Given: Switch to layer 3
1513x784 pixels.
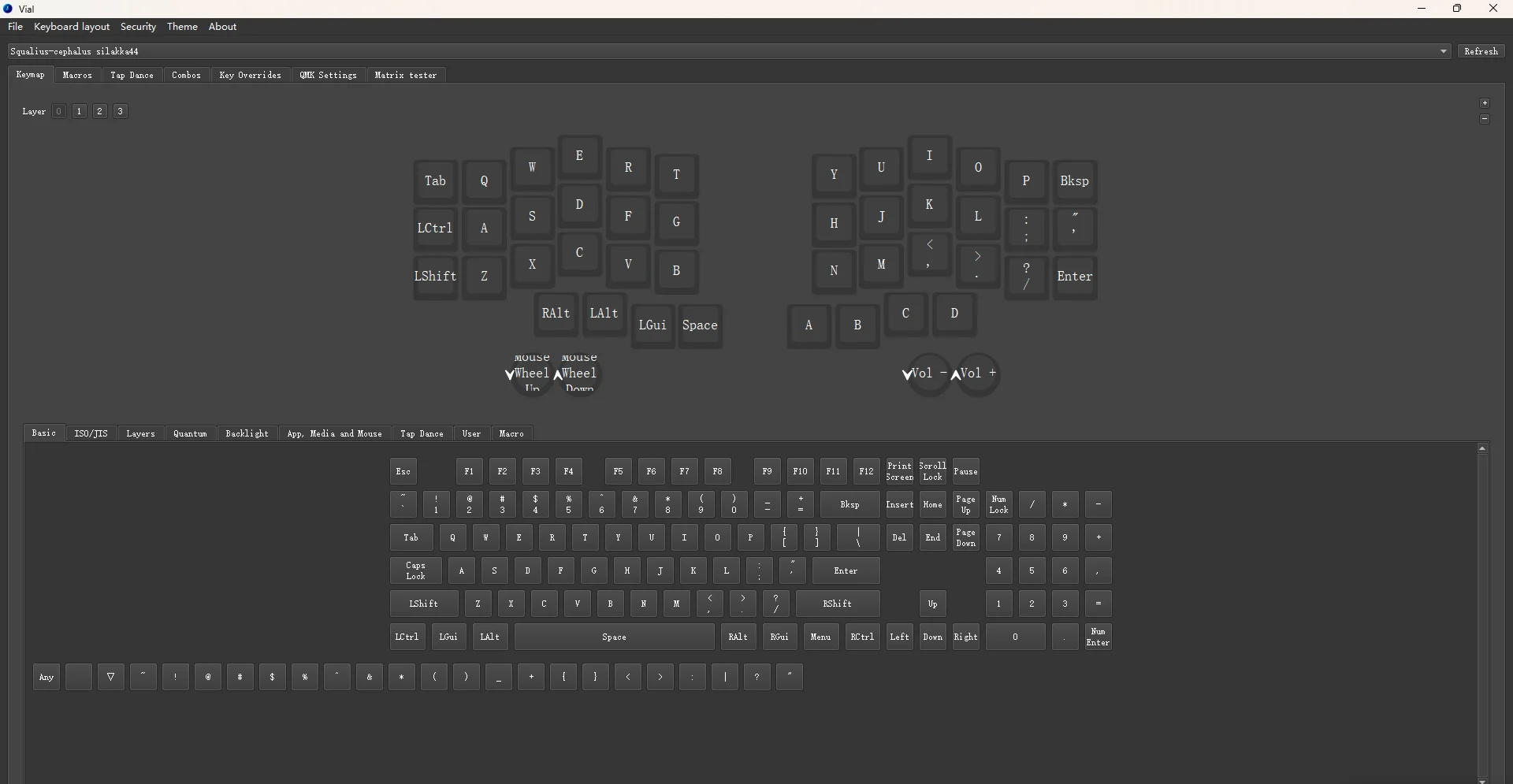Looking at the screenshot, I should [119, 111].
